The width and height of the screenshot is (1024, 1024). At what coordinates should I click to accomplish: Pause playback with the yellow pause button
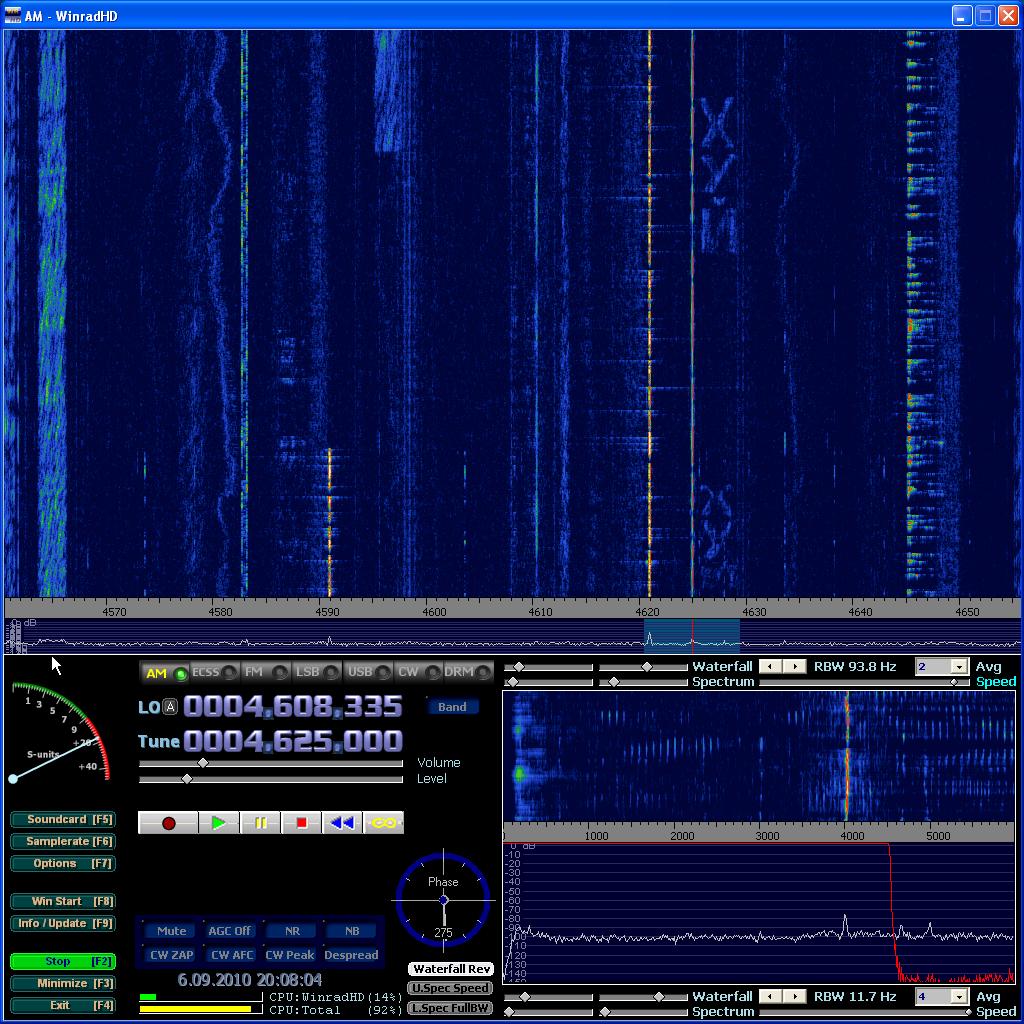coord(260,823)
